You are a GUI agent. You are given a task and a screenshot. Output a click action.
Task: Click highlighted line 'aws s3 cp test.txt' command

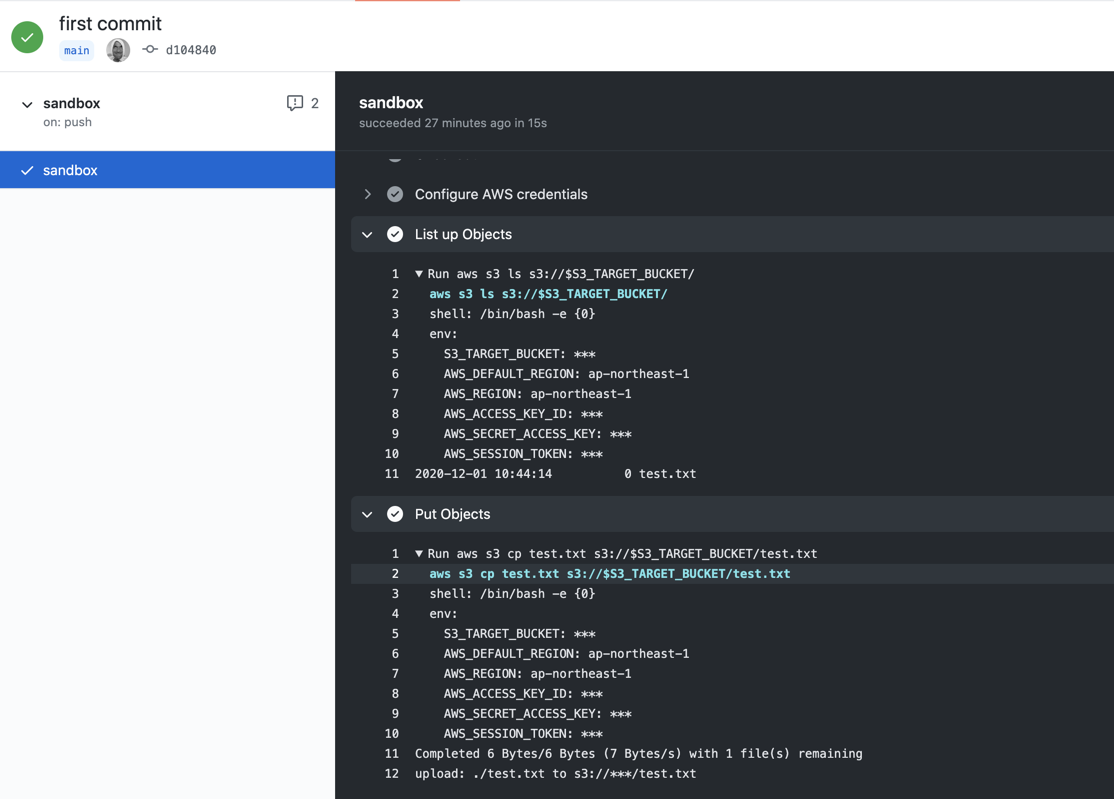(x=610, y=573)
